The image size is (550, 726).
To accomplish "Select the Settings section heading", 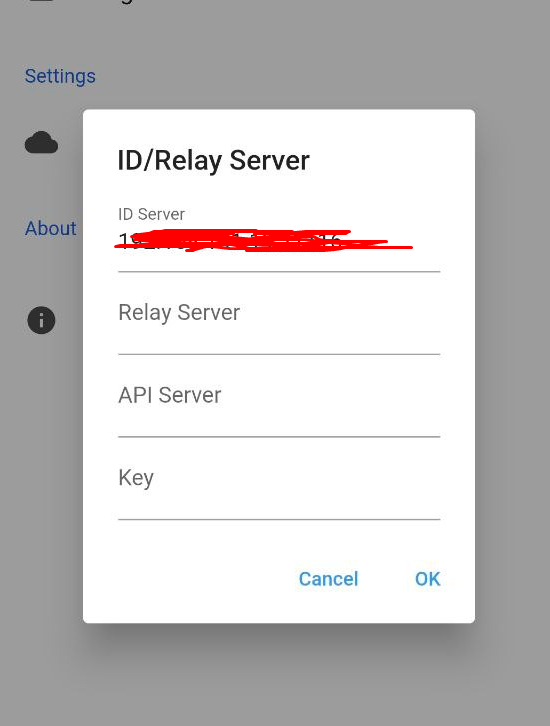I will 60,76.
